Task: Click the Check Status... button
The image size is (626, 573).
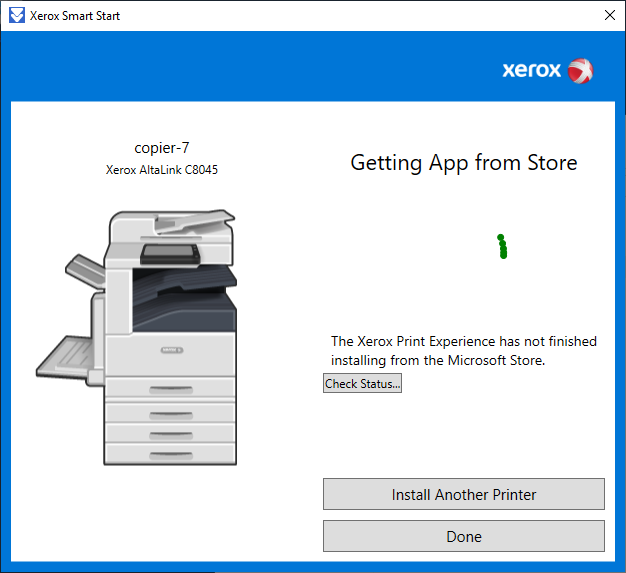Action: 362,383
